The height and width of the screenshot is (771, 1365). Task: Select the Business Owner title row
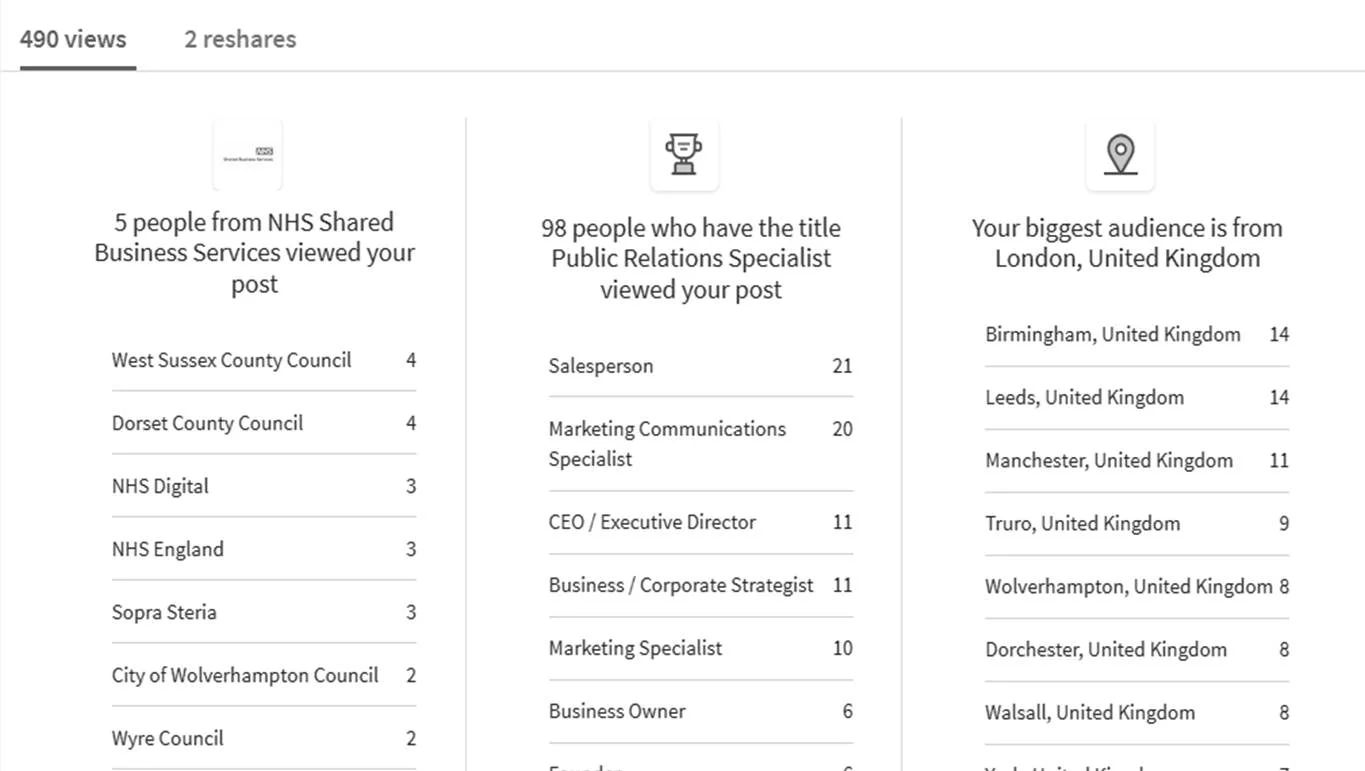(x=700, y=711)
